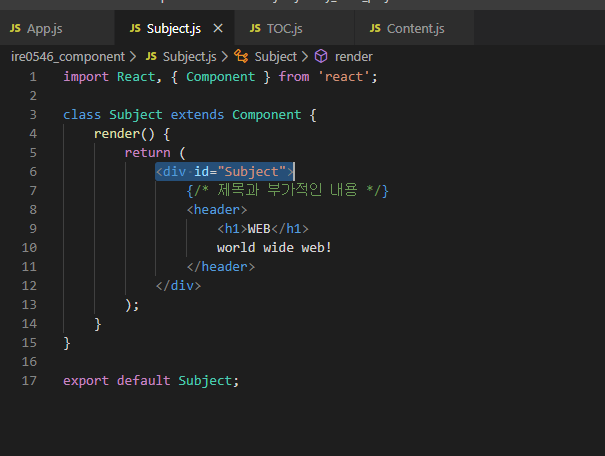Image resolution: width=605 pixels, height=456 pixels.
Task: Click the Korean comment on line 7
Action: tap(287, 191)
